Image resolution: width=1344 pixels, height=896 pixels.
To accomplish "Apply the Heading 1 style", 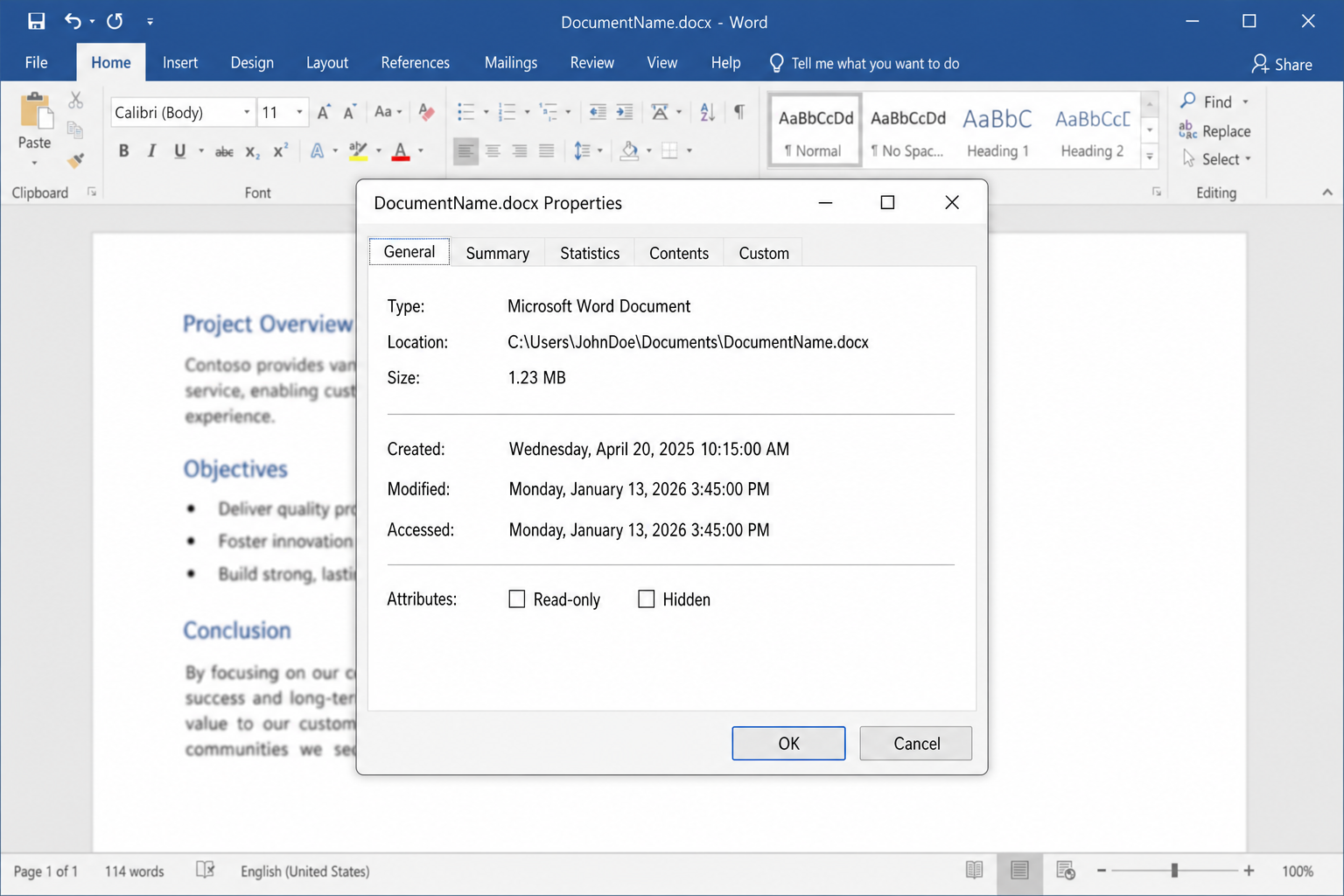I will click(x=997, y=130).
